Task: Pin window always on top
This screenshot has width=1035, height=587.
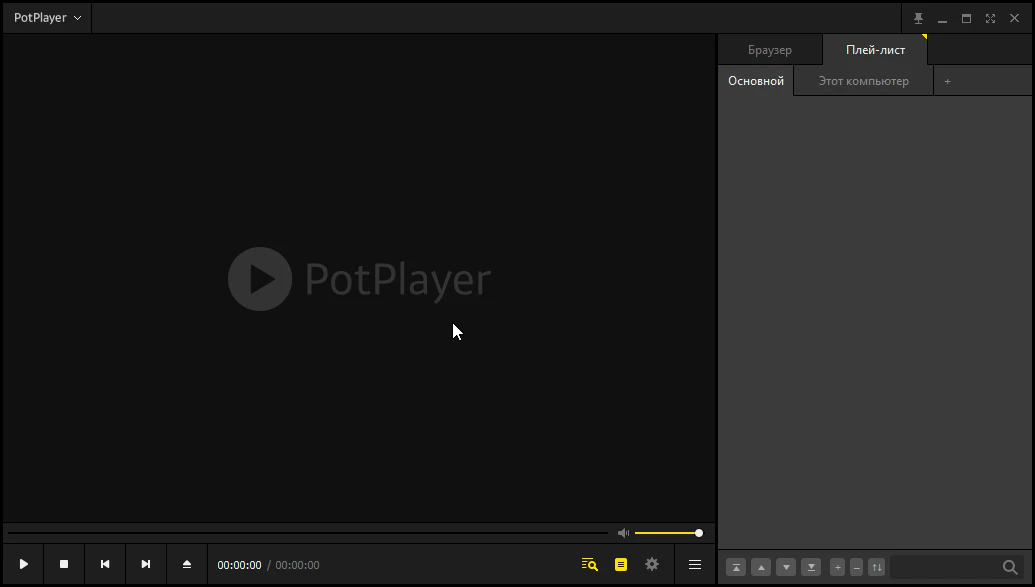Action: 918,18
